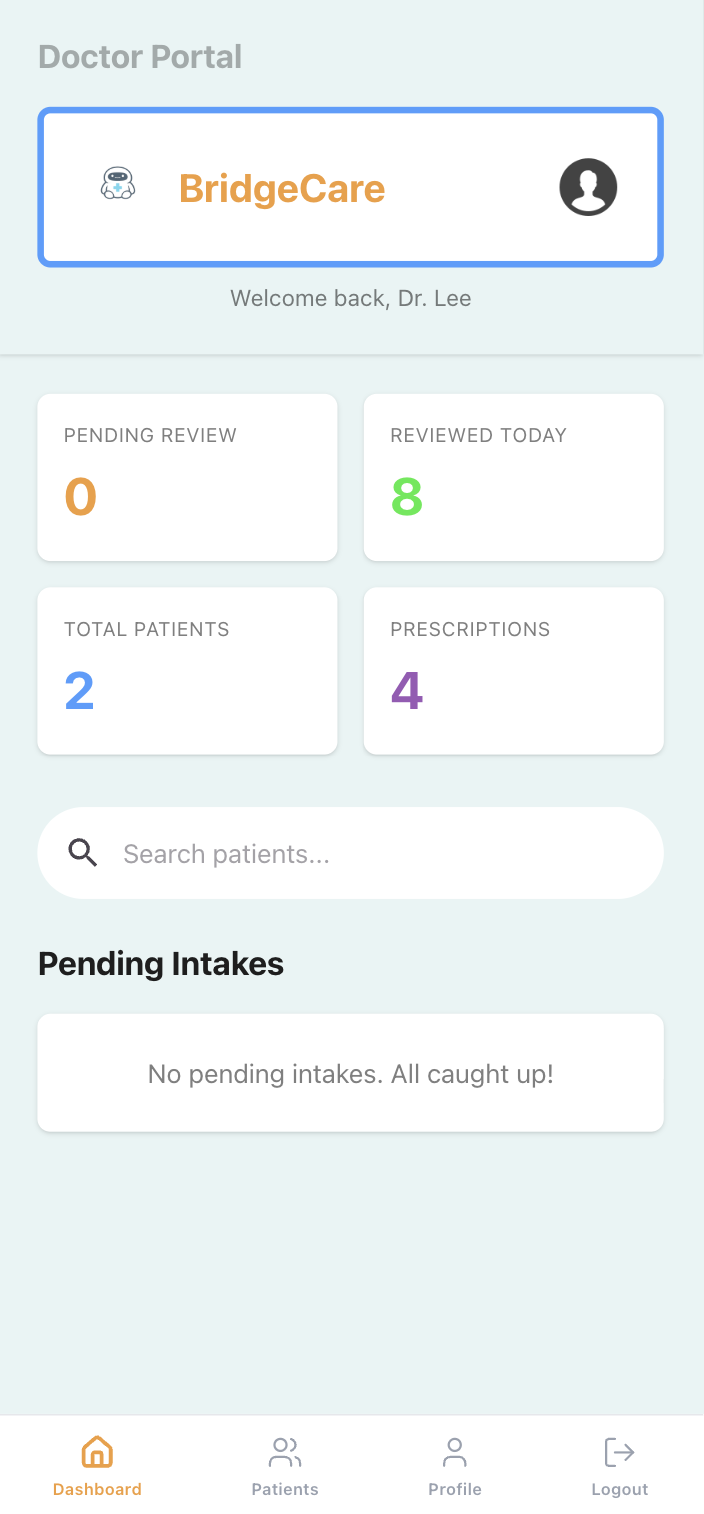The image size is (704, 1514).
Task: View the Reviewed Today stat card
Action: pyautogui.click(x=513, y=477)
